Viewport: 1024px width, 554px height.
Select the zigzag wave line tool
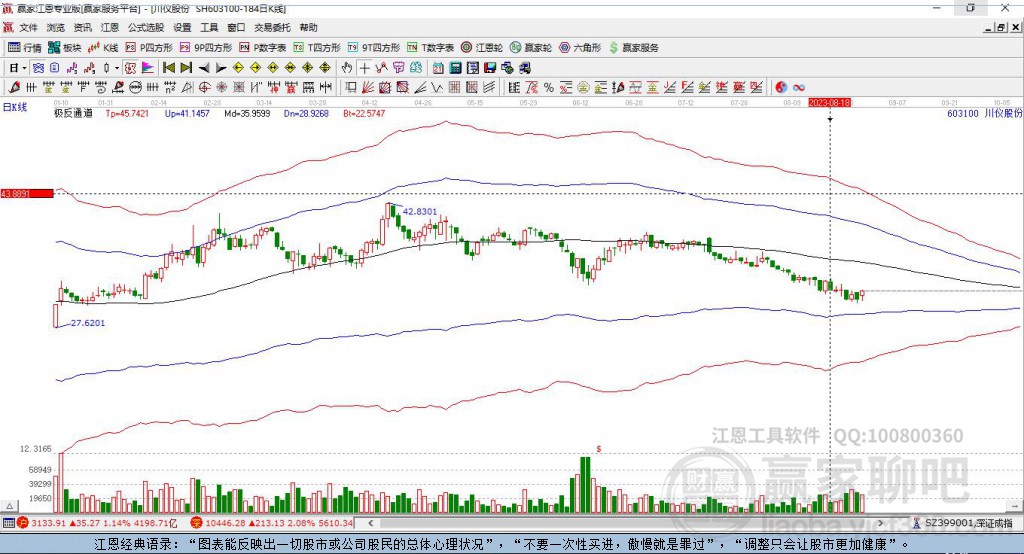(437, 87)
